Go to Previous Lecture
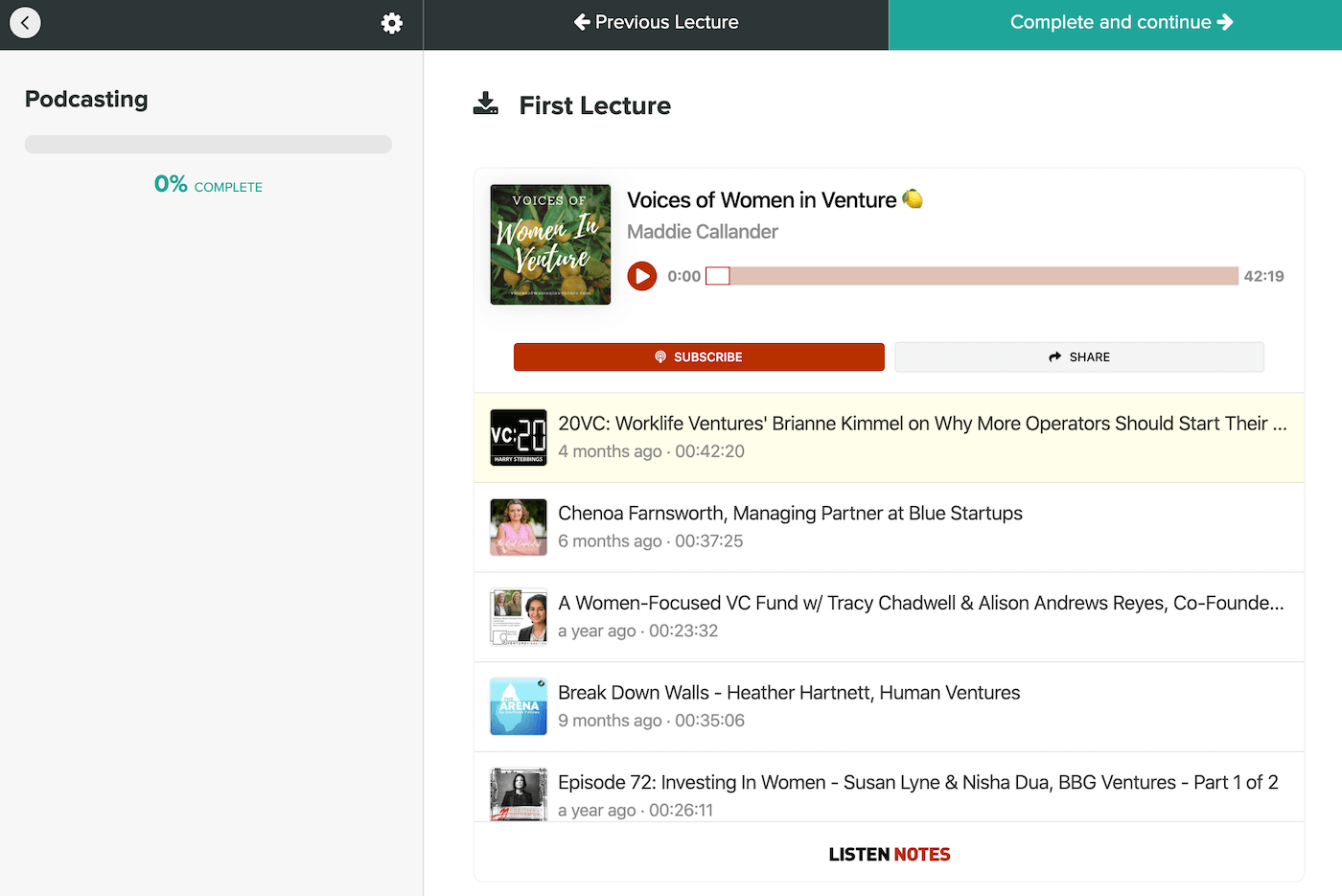This screenshot has width=1342, height=896. pyautogui.click(x=657, y=23)
